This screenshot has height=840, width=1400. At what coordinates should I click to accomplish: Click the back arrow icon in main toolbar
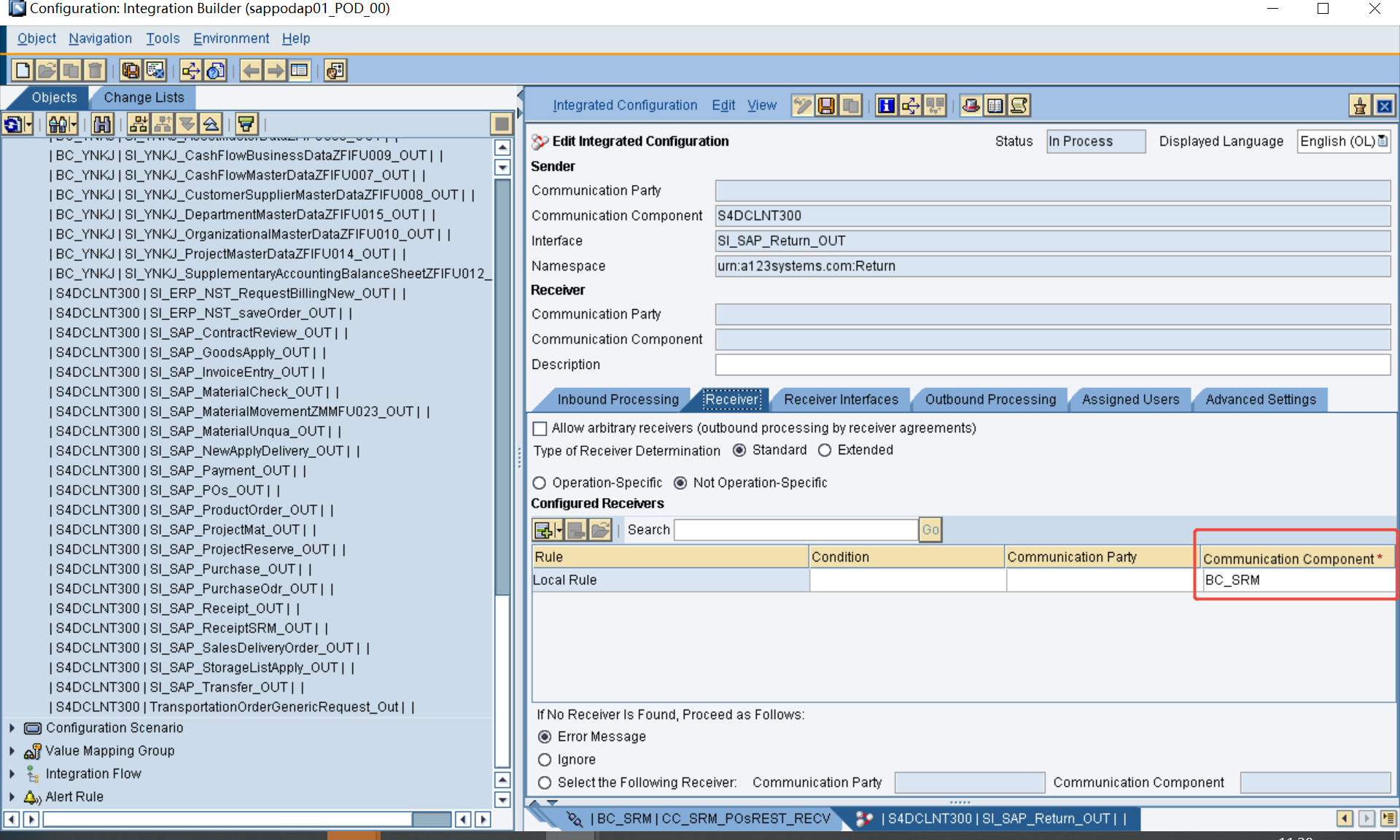pos(252,71)
